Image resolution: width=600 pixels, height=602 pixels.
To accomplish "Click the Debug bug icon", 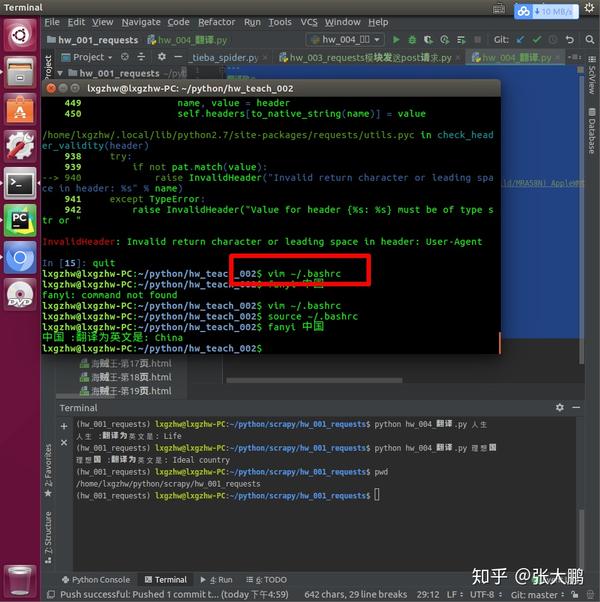I will 412,40.
